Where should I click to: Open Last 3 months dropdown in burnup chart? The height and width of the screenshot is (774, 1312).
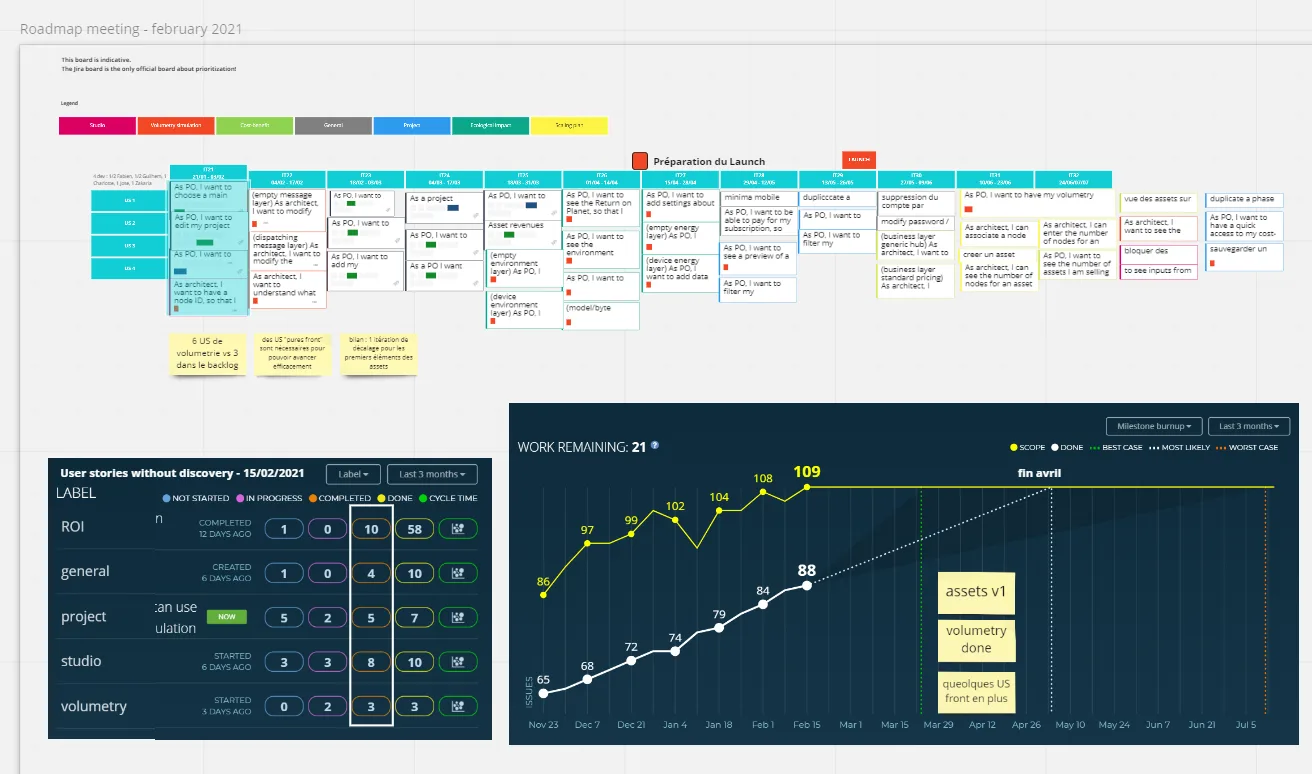pyautogui.click(x=1249, y=426)
